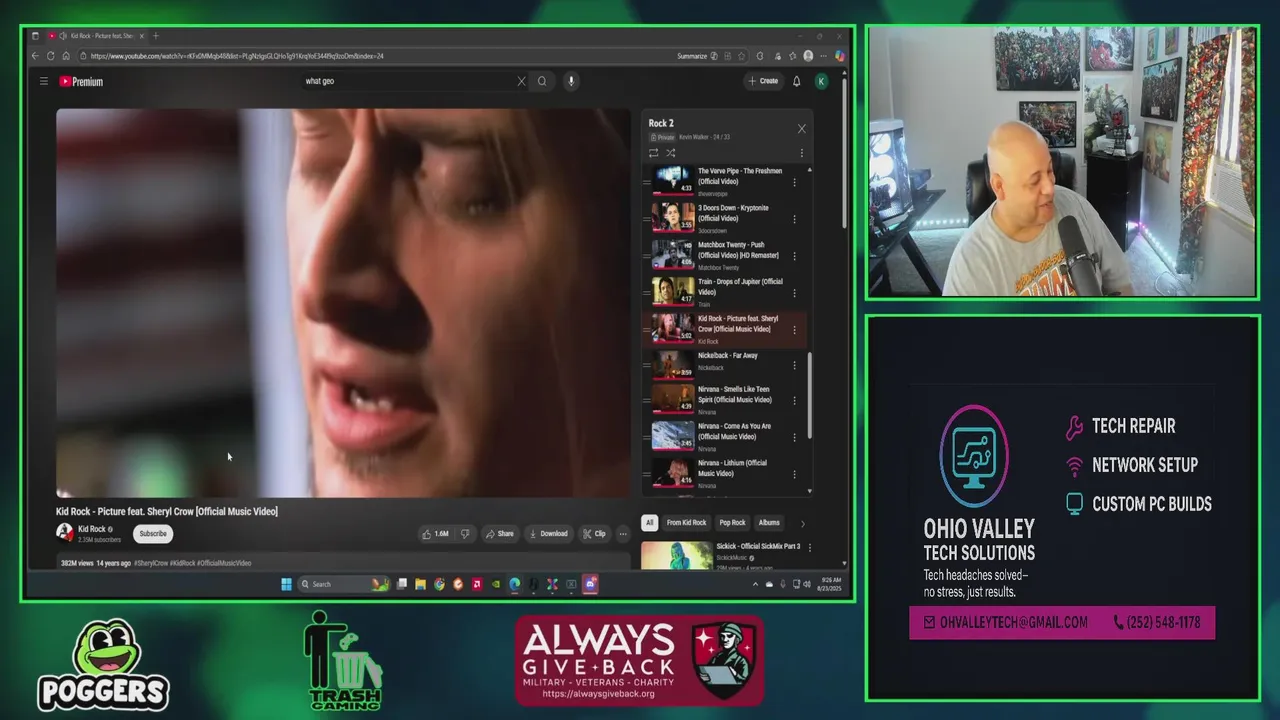Open options for Kid Rock Picture row
The image size is (1280, 720).
click(x=795, y=330)
